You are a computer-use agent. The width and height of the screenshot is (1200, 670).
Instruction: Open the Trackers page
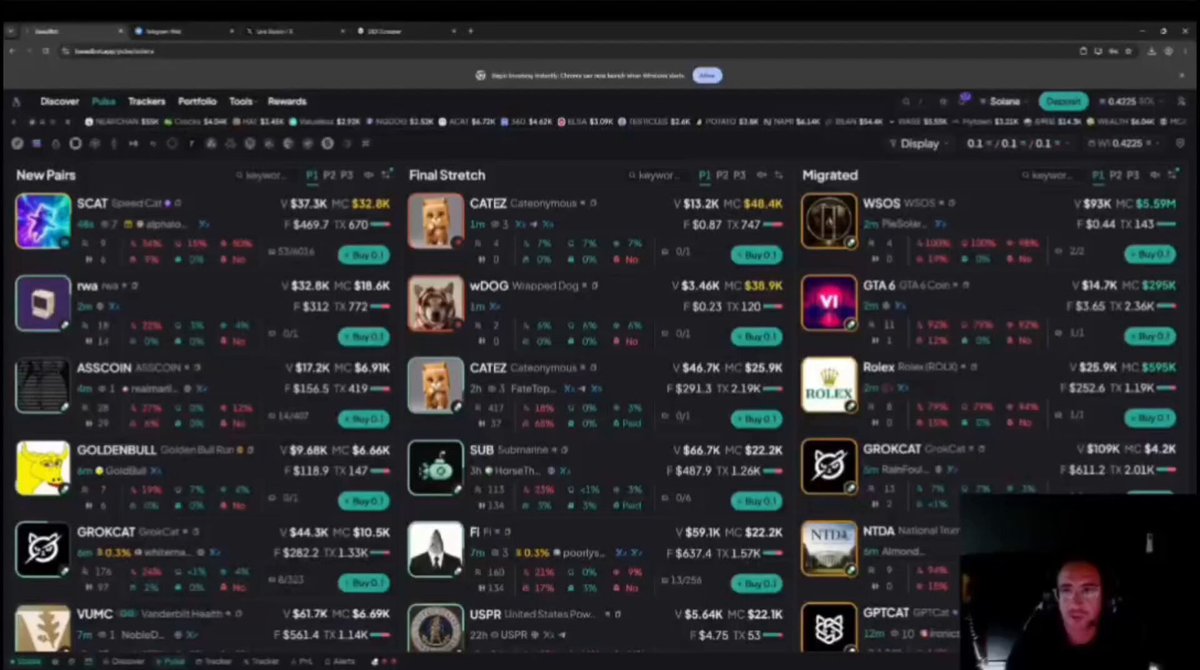tap(147, 101)
